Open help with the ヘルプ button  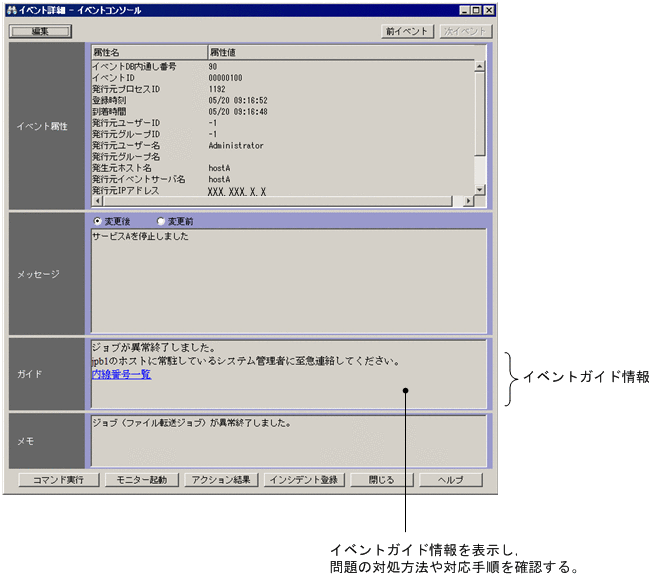coord(451,480)
